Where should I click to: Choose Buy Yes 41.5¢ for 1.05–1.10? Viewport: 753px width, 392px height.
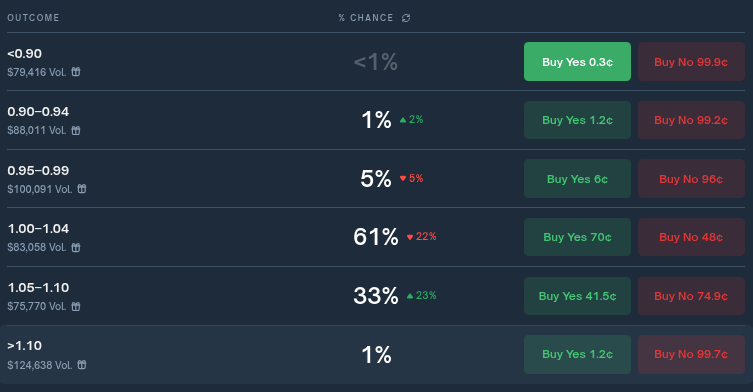pos(577,296)
